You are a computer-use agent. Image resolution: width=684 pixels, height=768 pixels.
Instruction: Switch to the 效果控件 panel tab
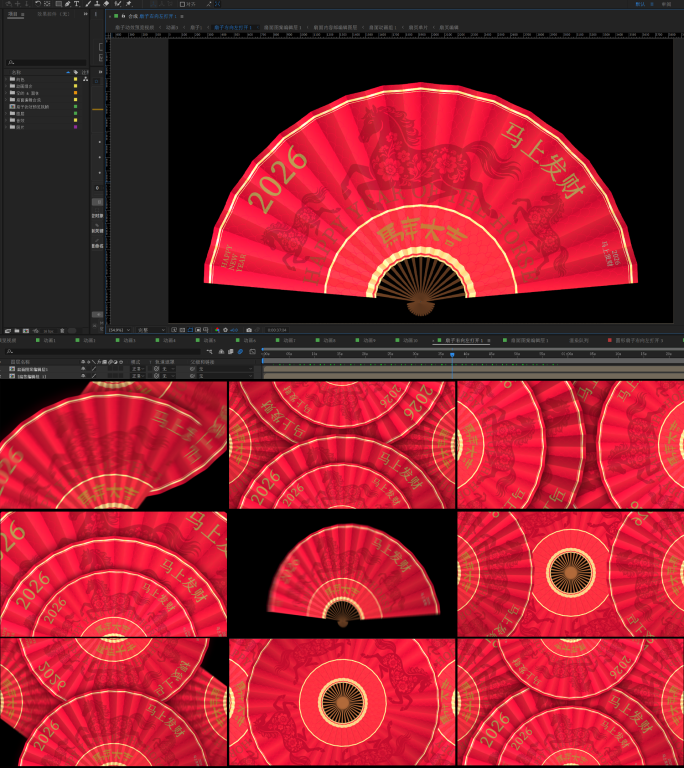click(52, 14)
